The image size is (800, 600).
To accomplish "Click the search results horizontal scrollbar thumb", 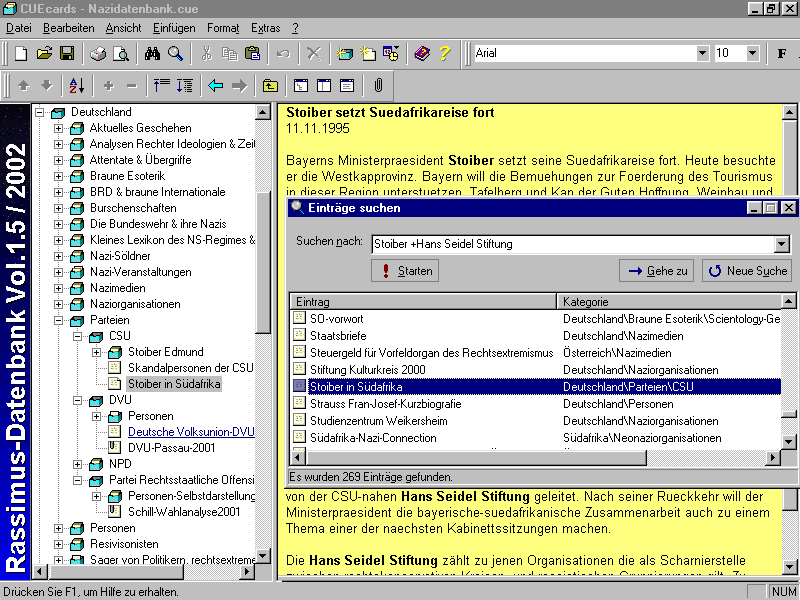I will [x=476, y=458].
